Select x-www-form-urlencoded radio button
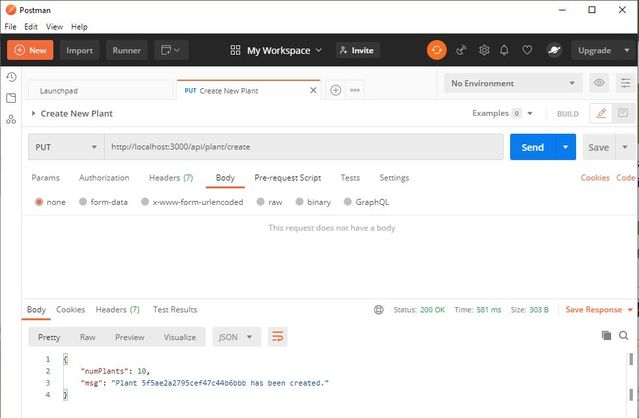 (x=145, y=202)
